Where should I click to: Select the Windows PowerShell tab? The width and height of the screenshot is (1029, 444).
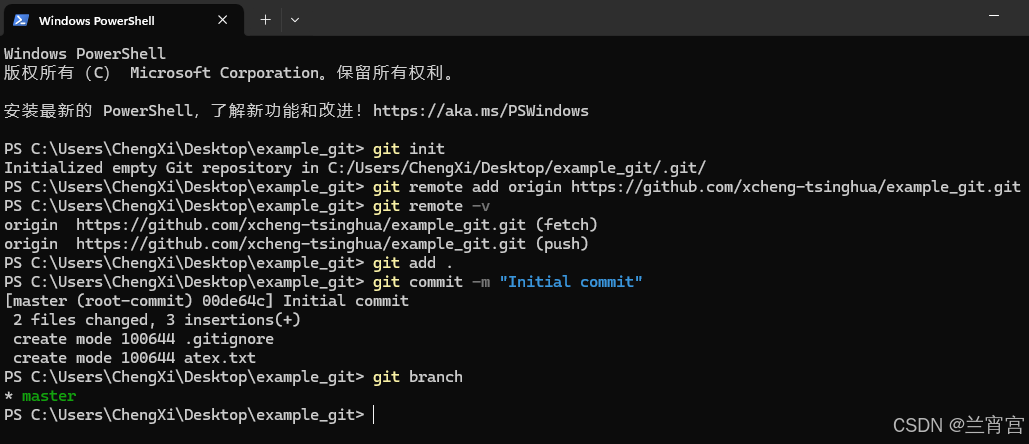tap(122, 20)
